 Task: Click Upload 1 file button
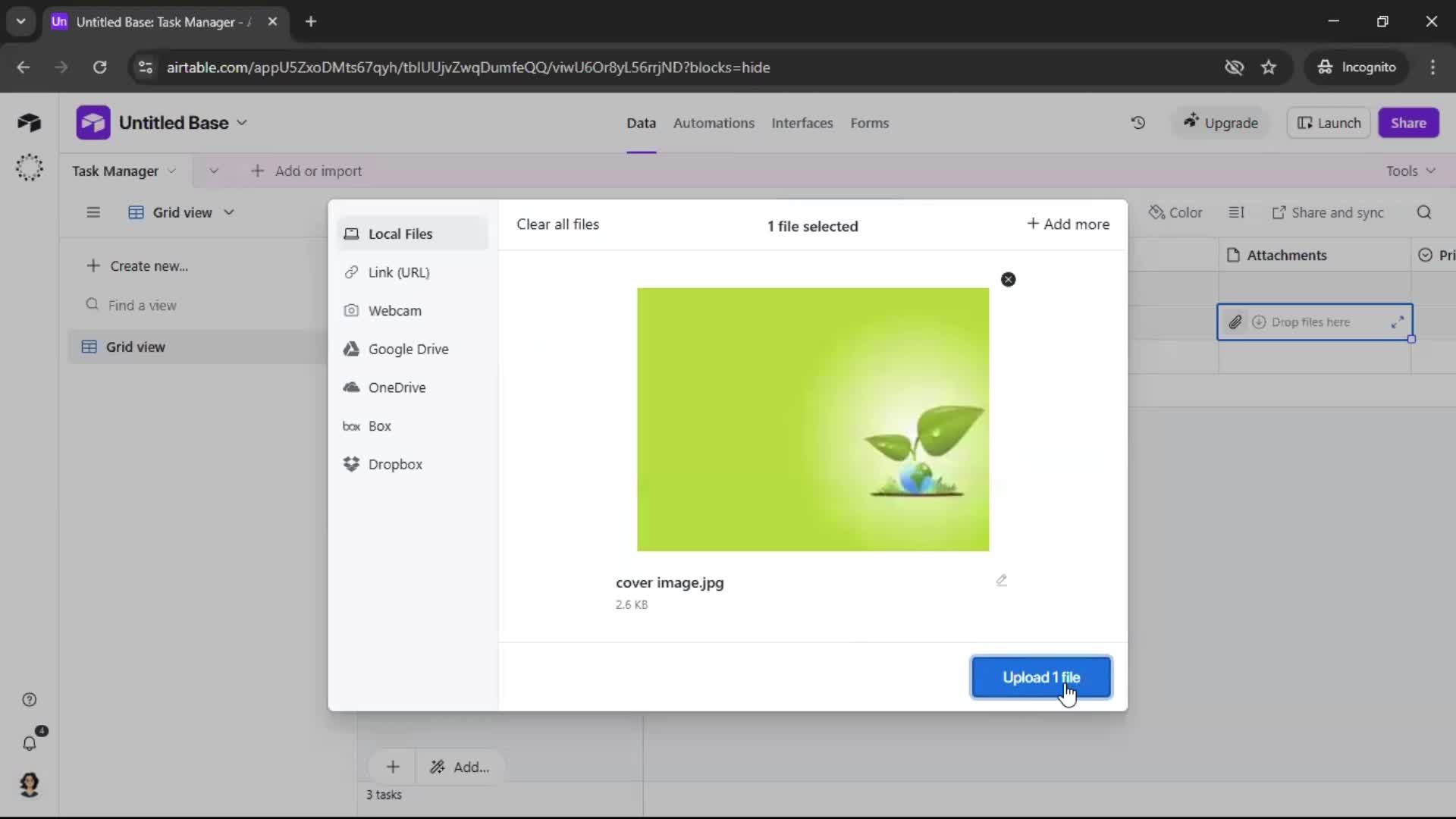tap(1041, 677)
